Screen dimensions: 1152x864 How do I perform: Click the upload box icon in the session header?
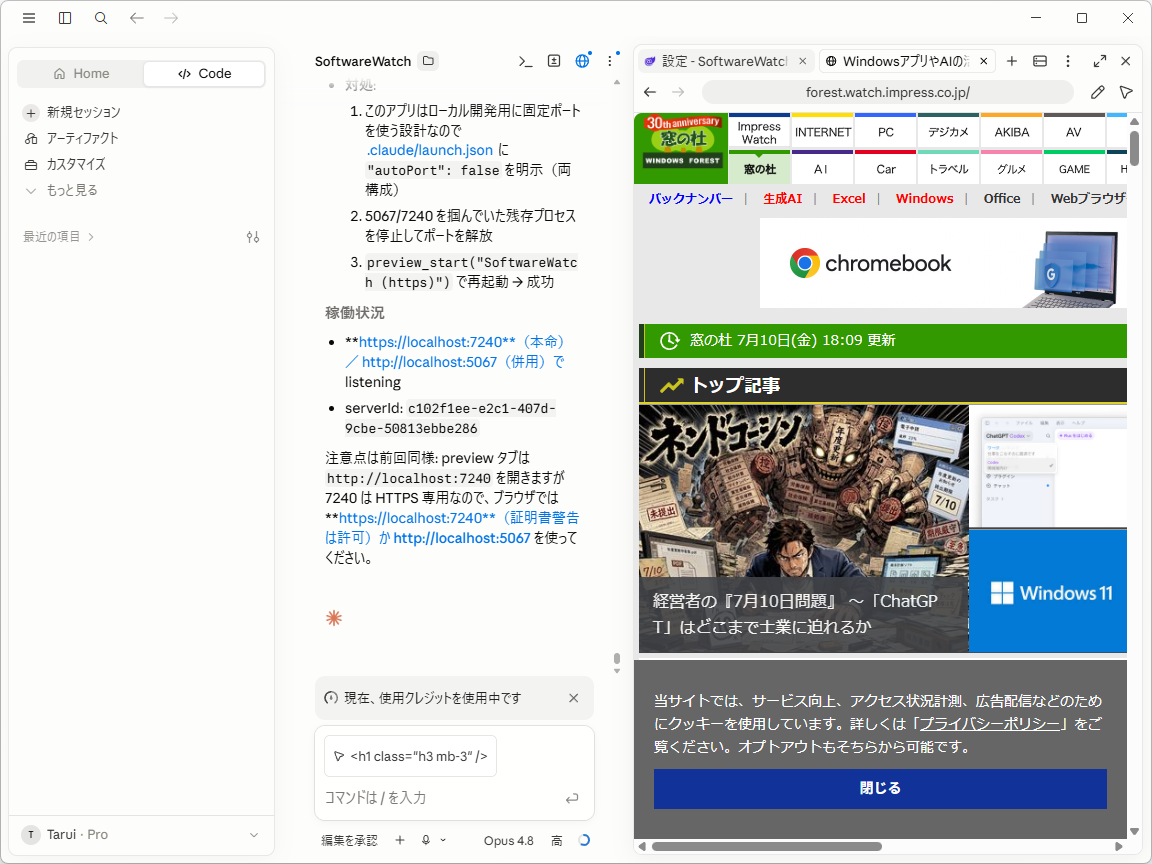554,61
